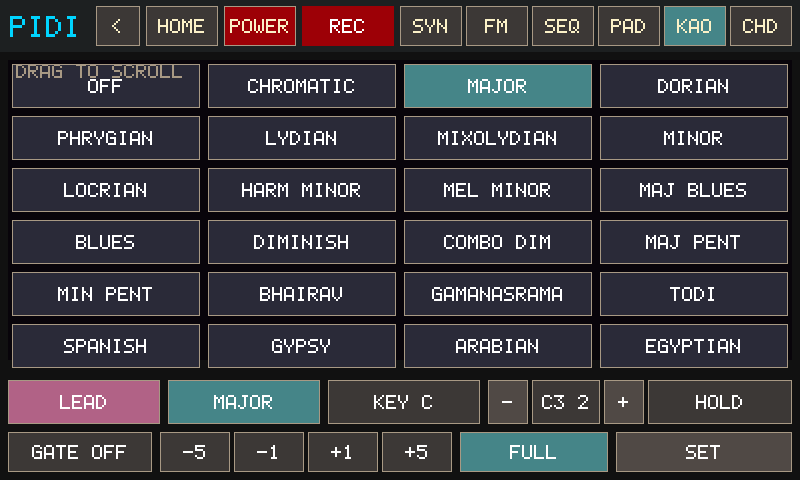
Task: Open the KEY C selector
Action: pyautogui.click(x=404, y=402)
